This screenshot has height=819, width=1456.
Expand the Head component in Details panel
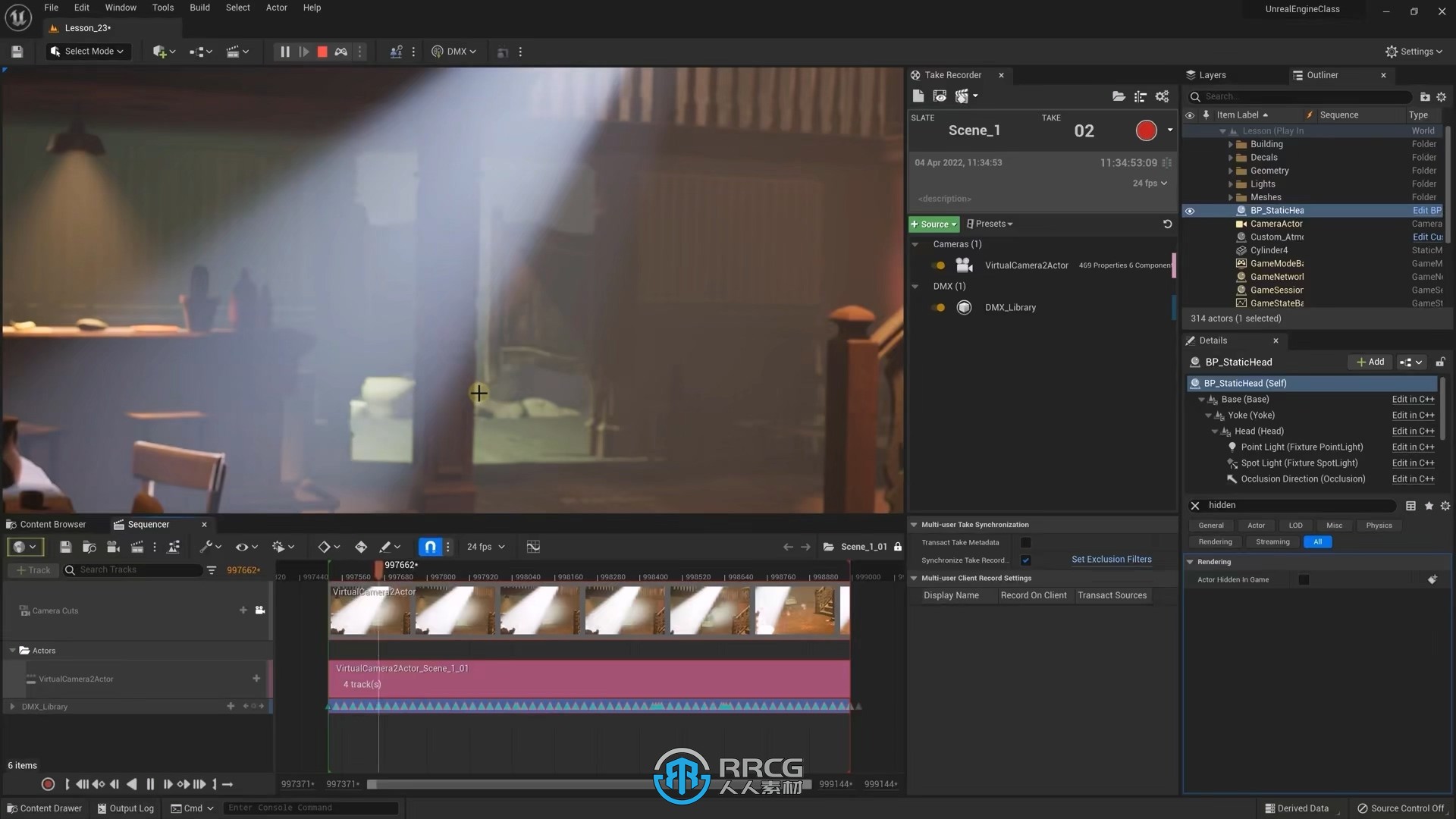click(x=1215, y=430)
